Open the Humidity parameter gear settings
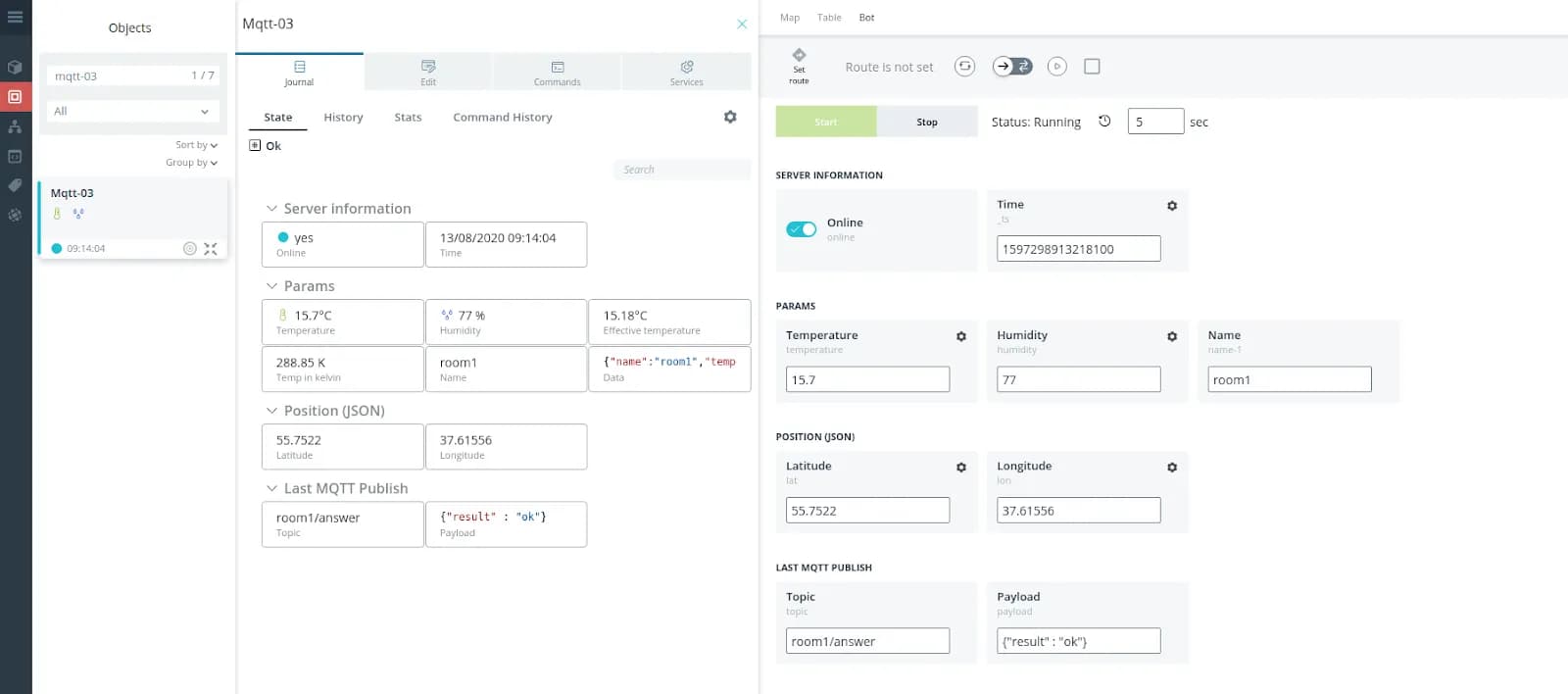Viewport: 1568px width, 694px height. click(x=1172, y=336)
